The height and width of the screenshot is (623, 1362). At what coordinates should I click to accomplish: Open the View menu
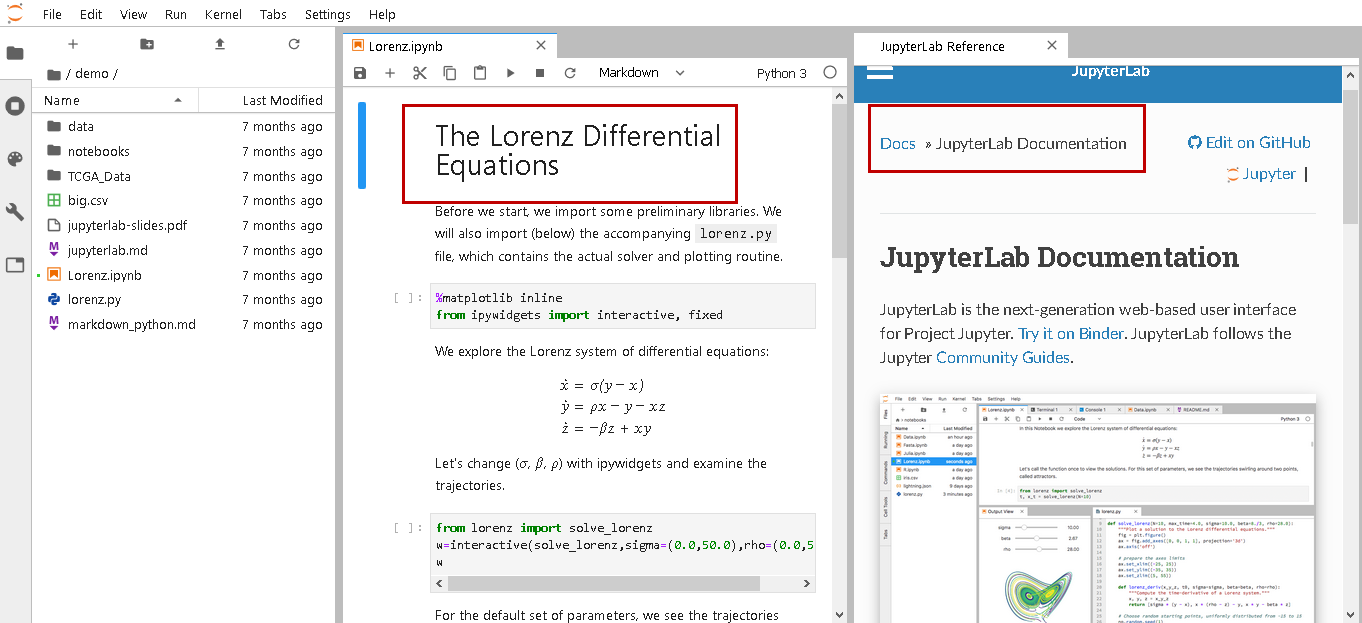pyautogui.click(x=133, y=14)
